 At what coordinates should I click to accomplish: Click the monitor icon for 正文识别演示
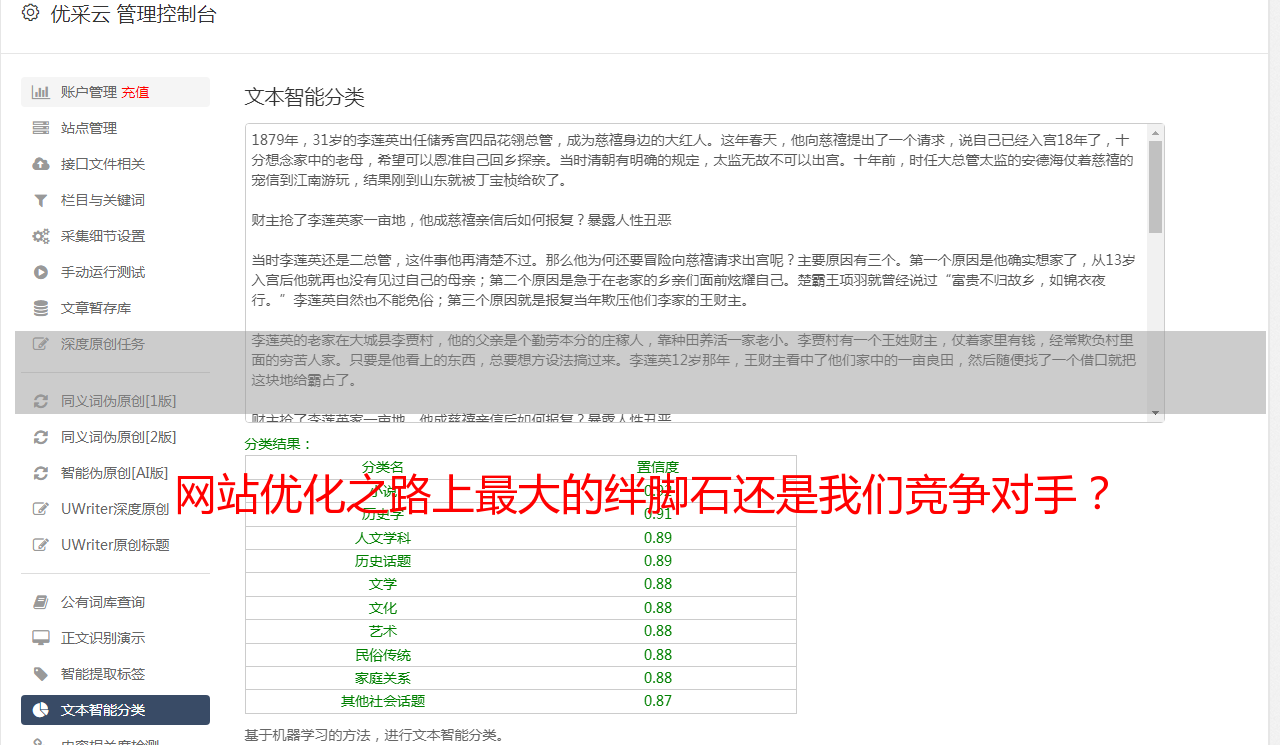(x=41, y=638)
